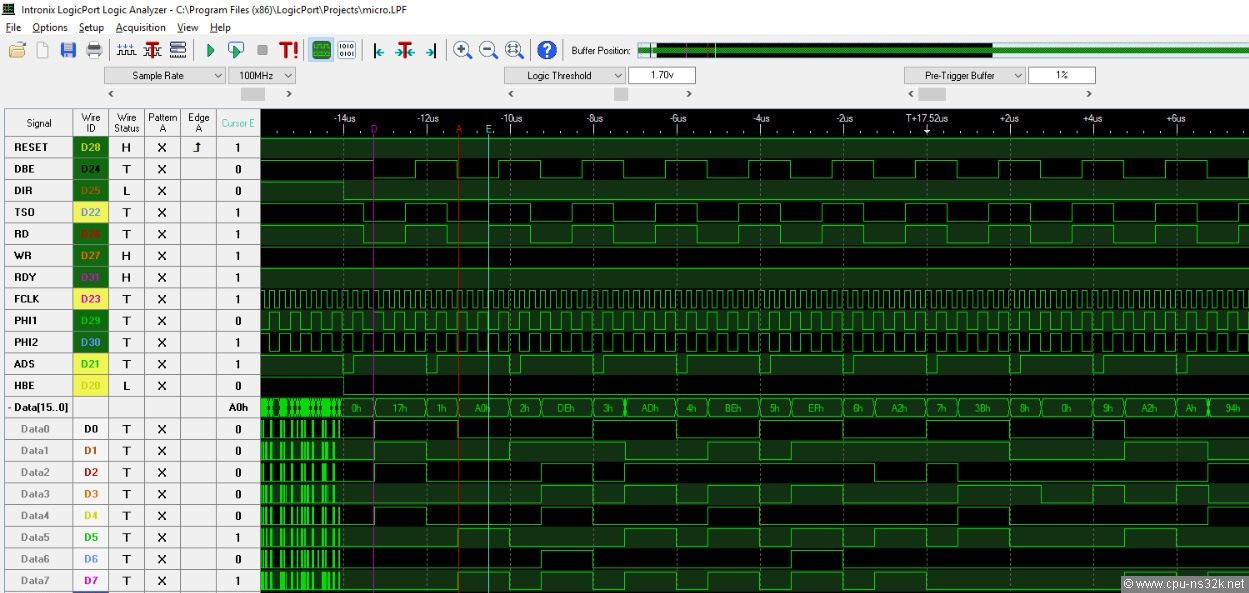Open trigger setup icon with red T
Image resolution: width=1249 pixels, height=593 pixels.
click(152, 50)
